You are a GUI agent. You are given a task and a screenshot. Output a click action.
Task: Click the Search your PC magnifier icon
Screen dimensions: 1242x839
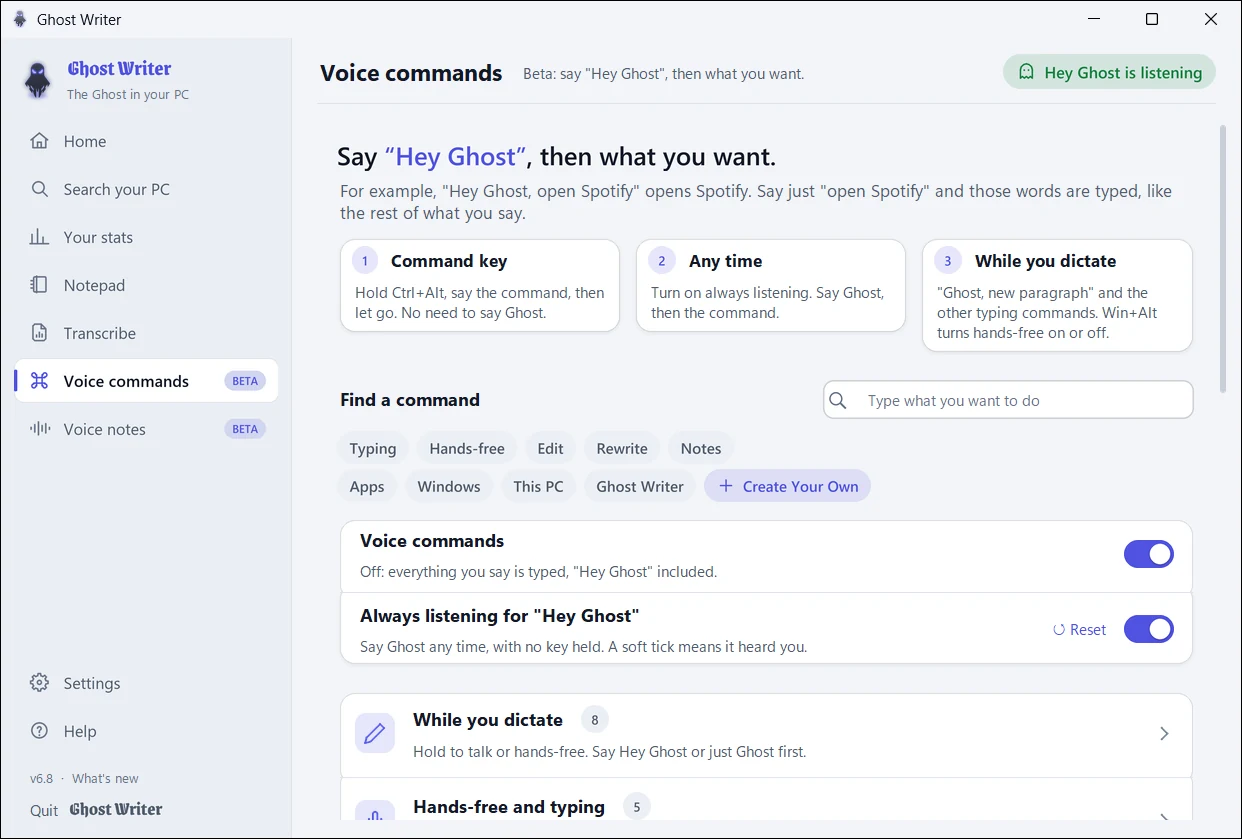coord(39,189)
